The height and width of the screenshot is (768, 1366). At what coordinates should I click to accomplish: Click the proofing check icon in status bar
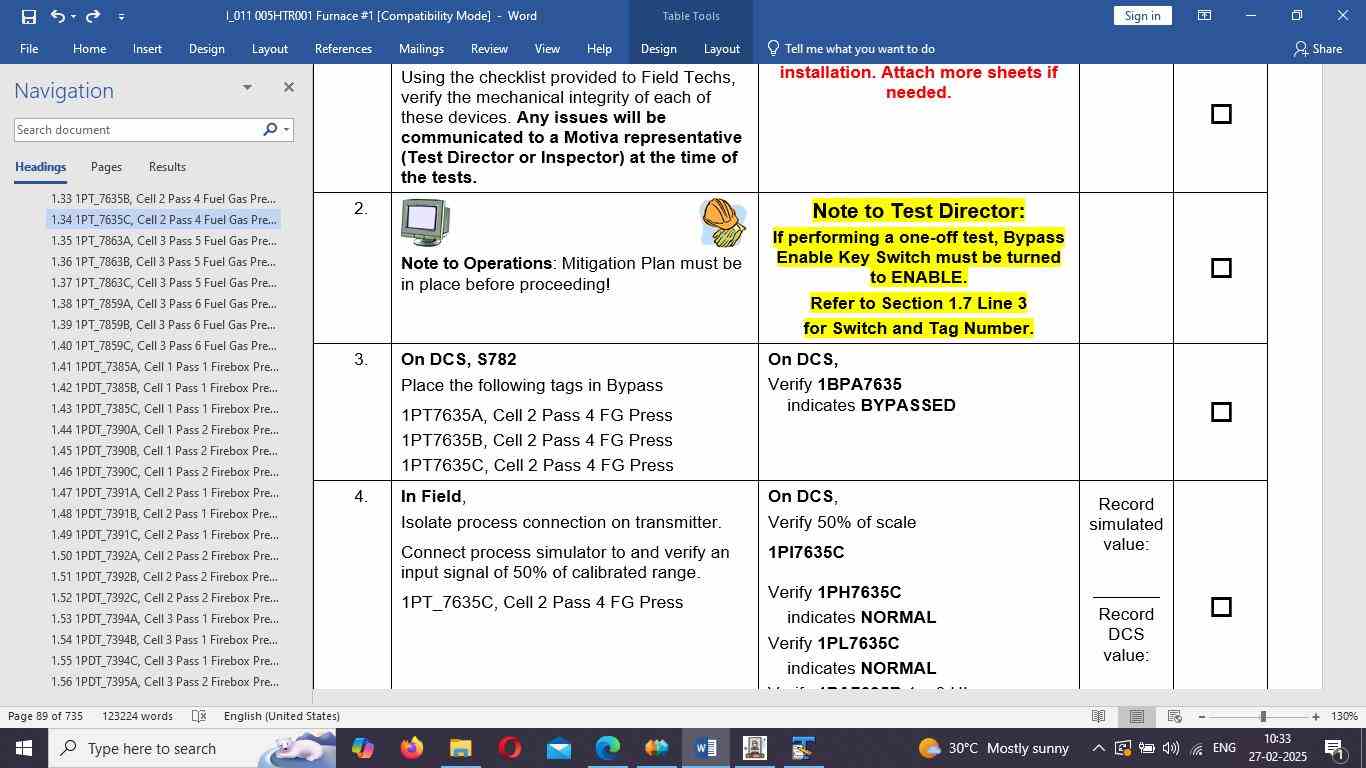tap(199, 716)
